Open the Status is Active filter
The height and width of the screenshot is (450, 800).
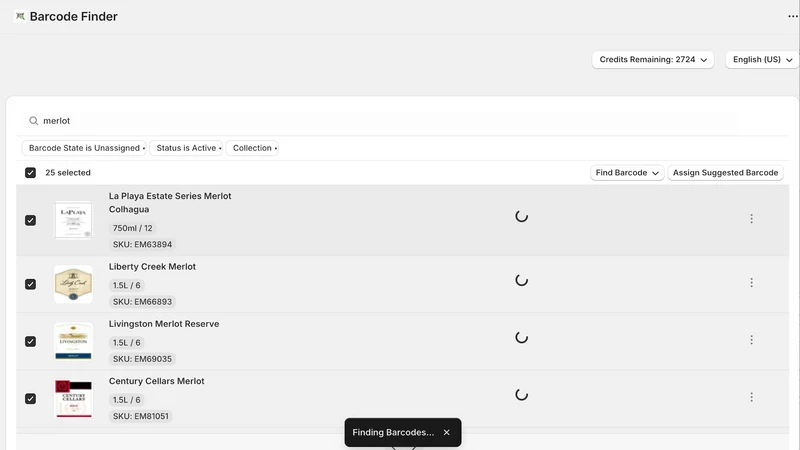click(x=186, y=148)
